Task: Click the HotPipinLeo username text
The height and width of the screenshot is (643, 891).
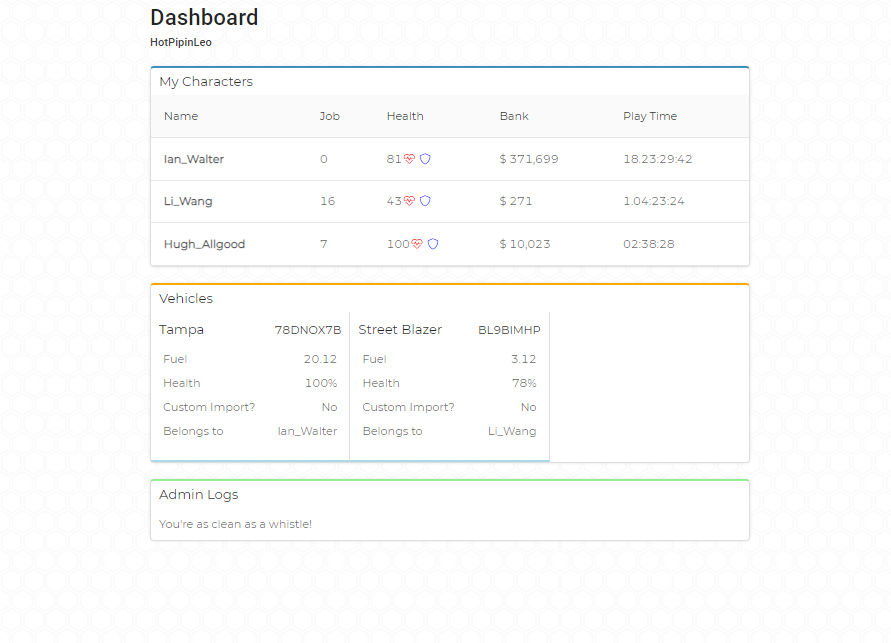Action: click(181, 42)
